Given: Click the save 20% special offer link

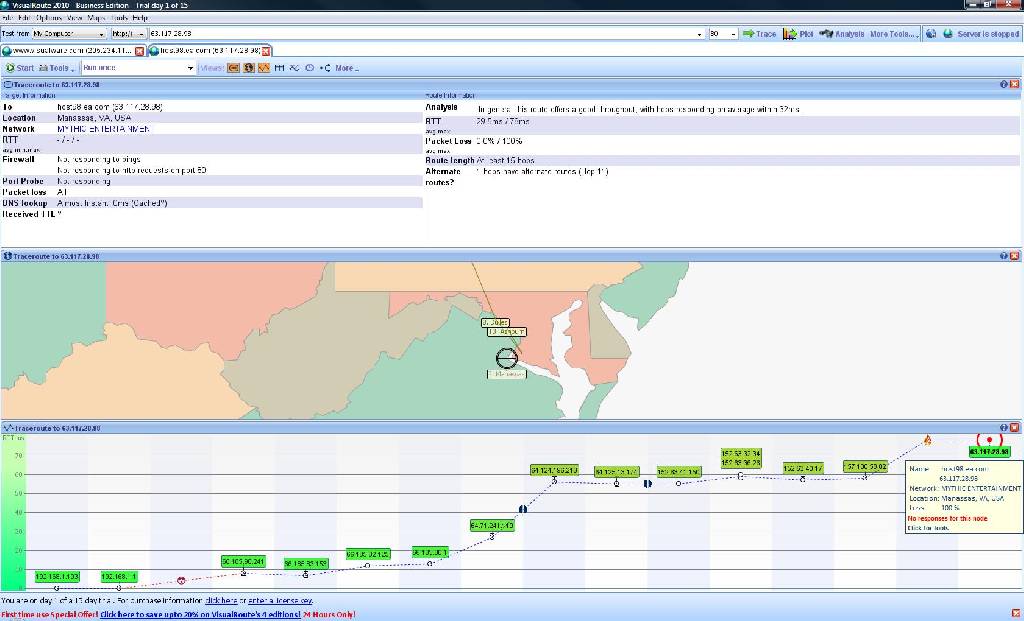Looking at the screenshot, I should (200, 614).
